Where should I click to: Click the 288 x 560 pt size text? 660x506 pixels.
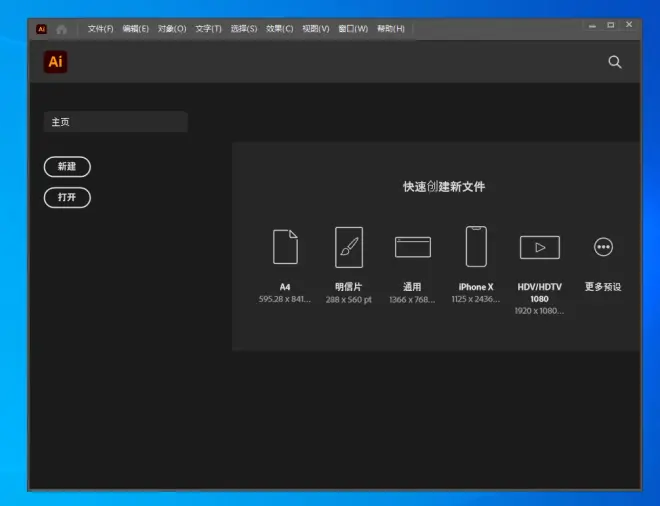[349, 300]
